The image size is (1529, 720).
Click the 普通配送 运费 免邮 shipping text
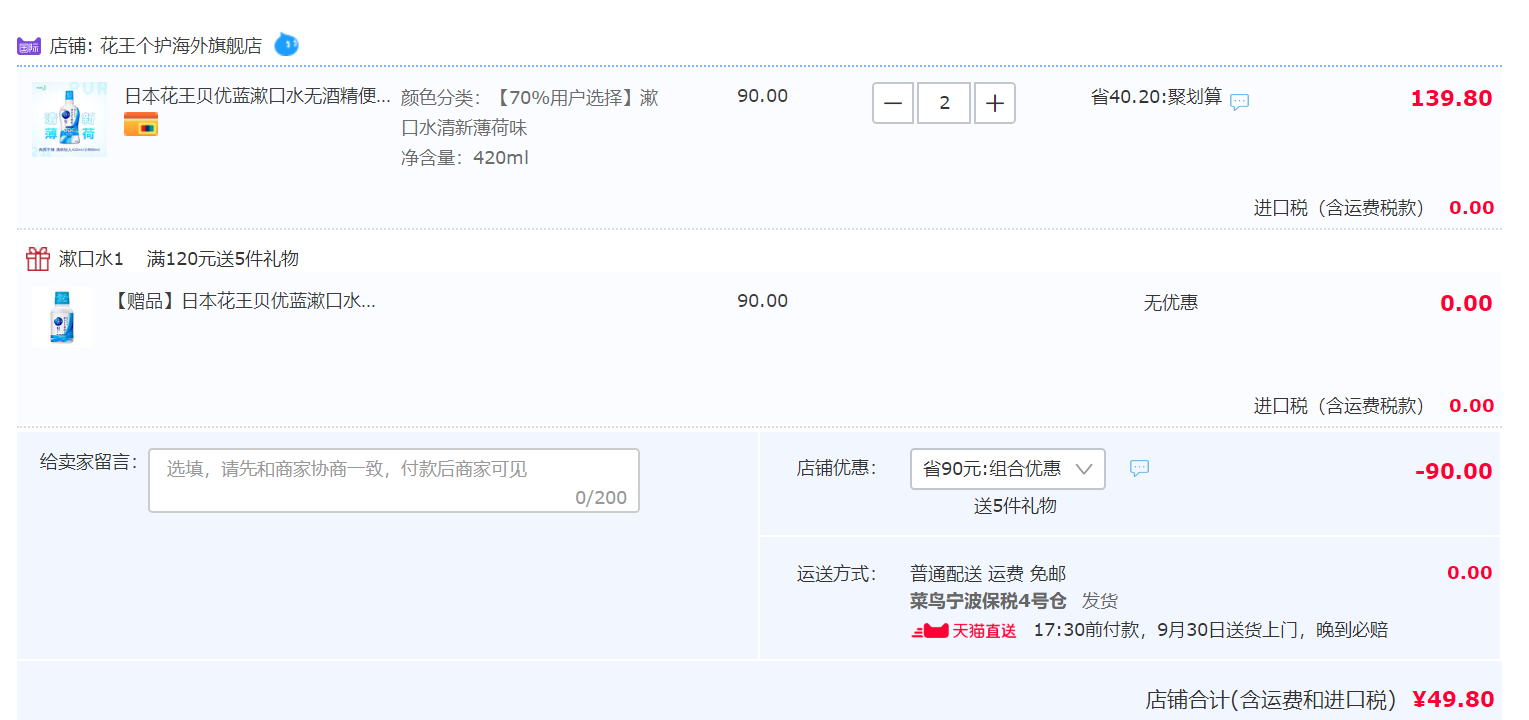coord(988,573)
